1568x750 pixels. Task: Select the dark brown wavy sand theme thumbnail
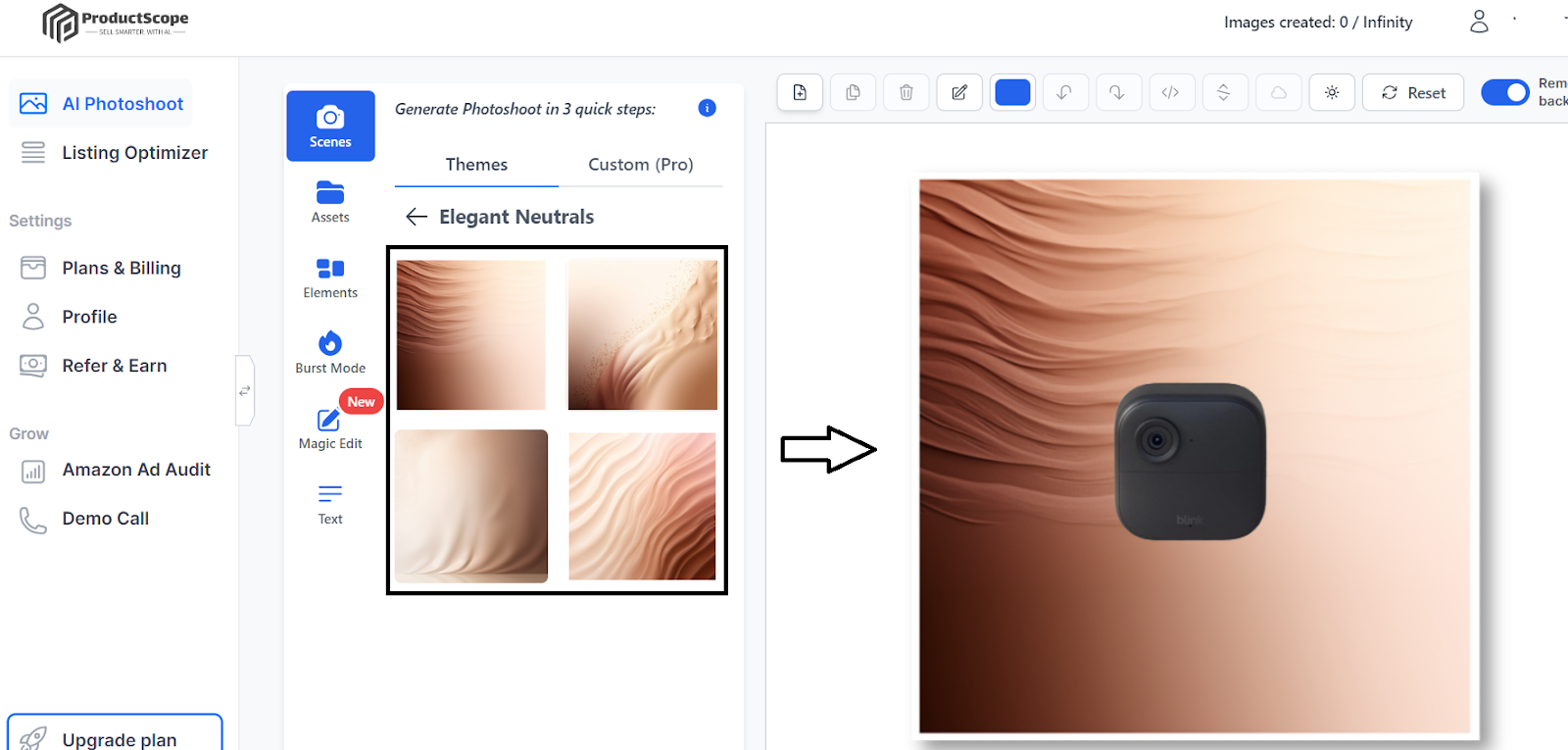click(x=471, y=334)
